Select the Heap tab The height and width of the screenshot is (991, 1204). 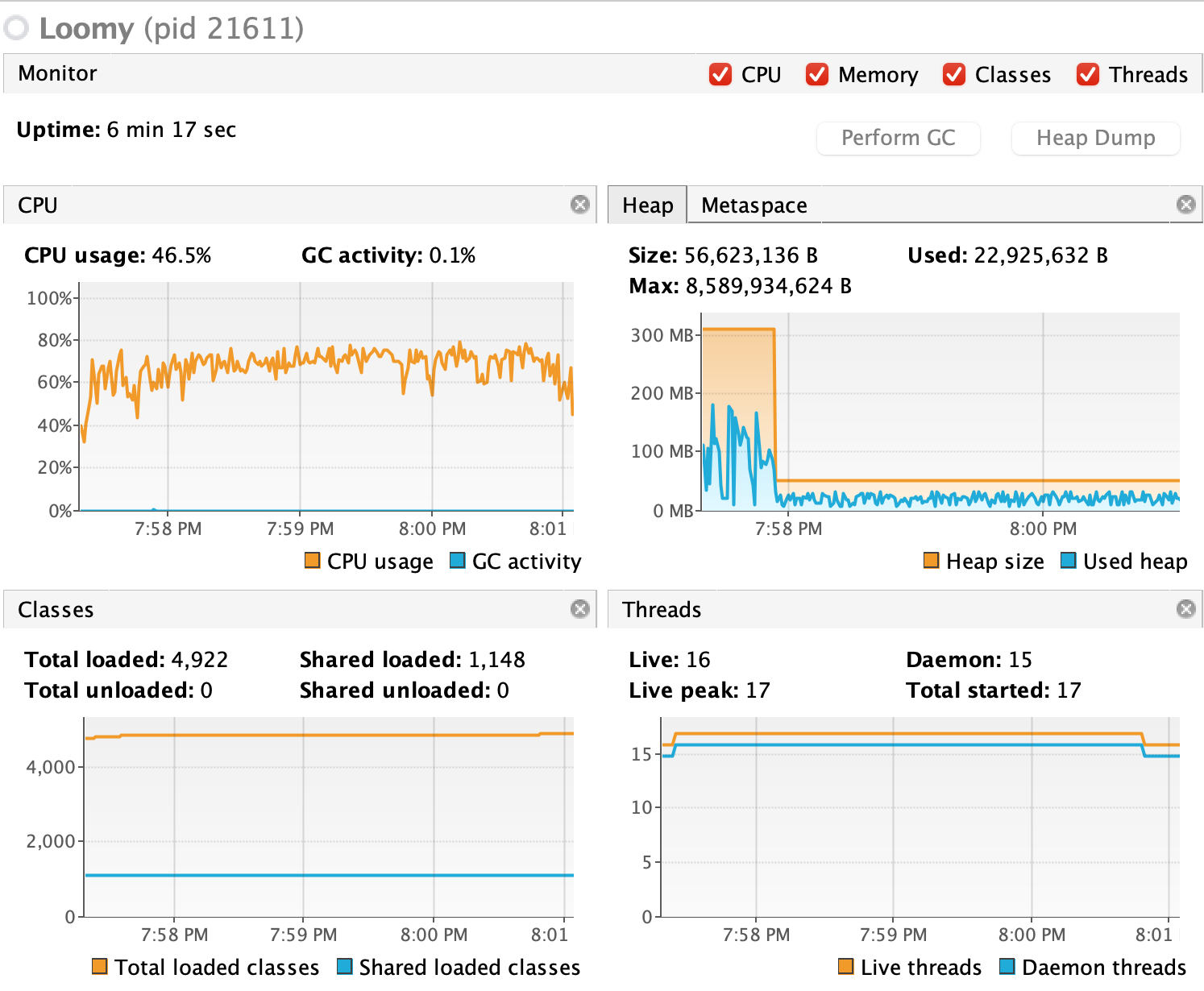coord(647,205)
